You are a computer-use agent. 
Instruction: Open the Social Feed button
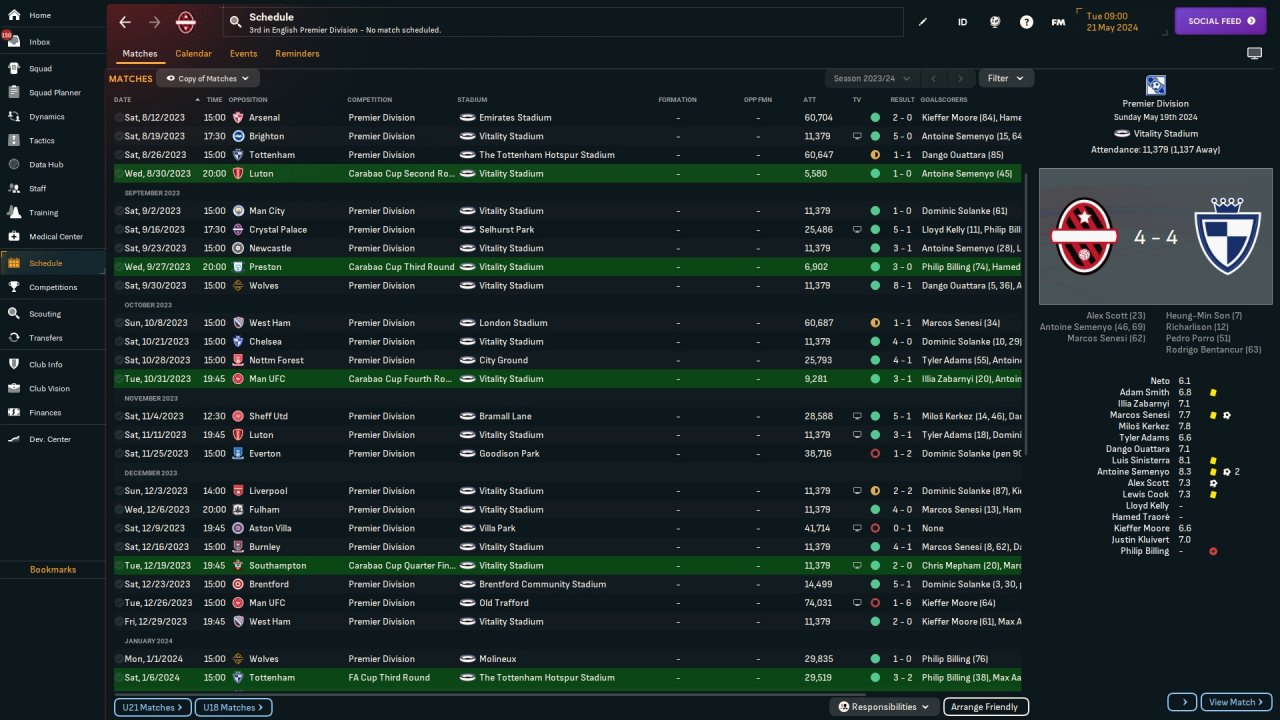click(x=1220, y=21)
